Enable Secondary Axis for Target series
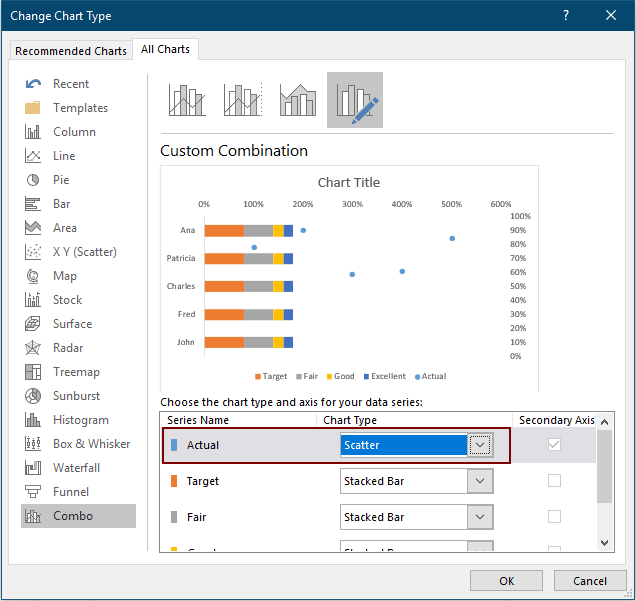636x601 pixels. [x=554, y=481]
